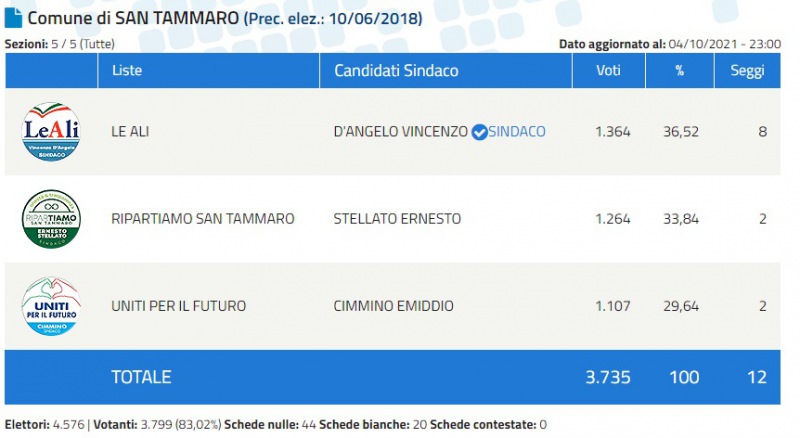Click the Uniti per il Futuro logo

pos(51,305)
